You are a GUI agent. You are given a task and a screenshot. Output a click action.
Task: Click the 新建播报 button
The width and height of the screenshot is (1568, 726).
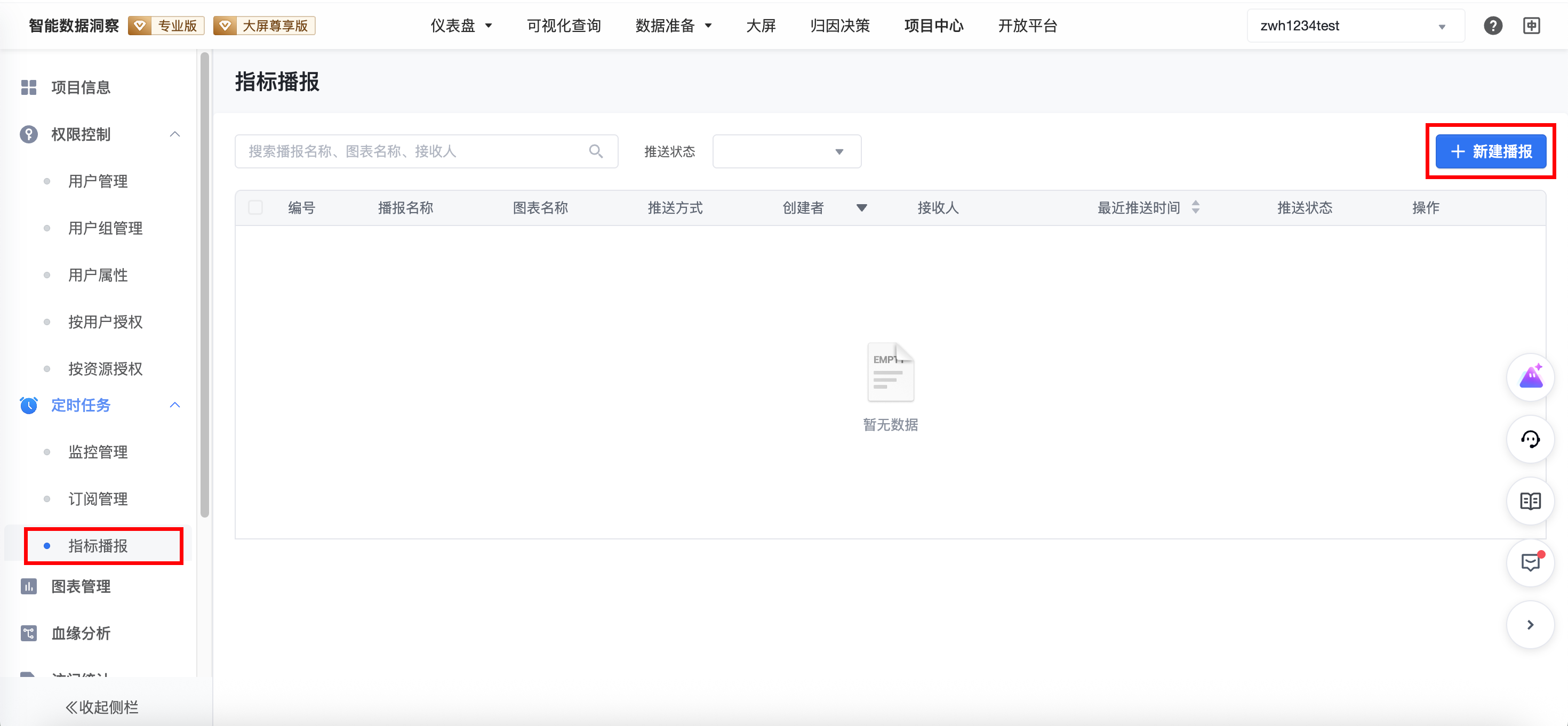tap(1491, 151)
